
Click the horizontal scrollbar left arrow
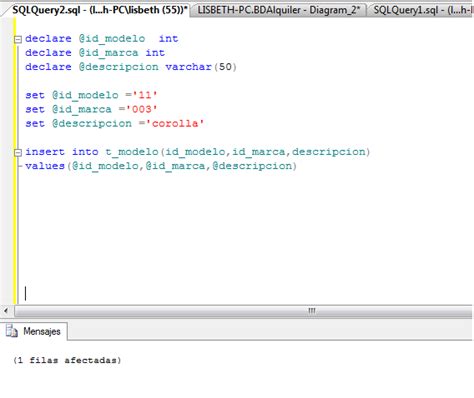pyautogui.click(x=6, y=311)
